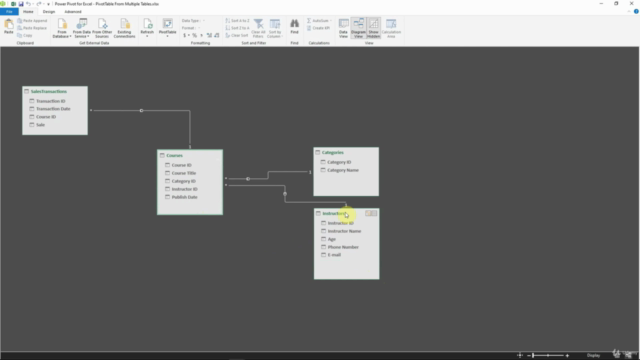Apply percent format icon
Viewport: 640px width, 360px height.
click(194, 36)
